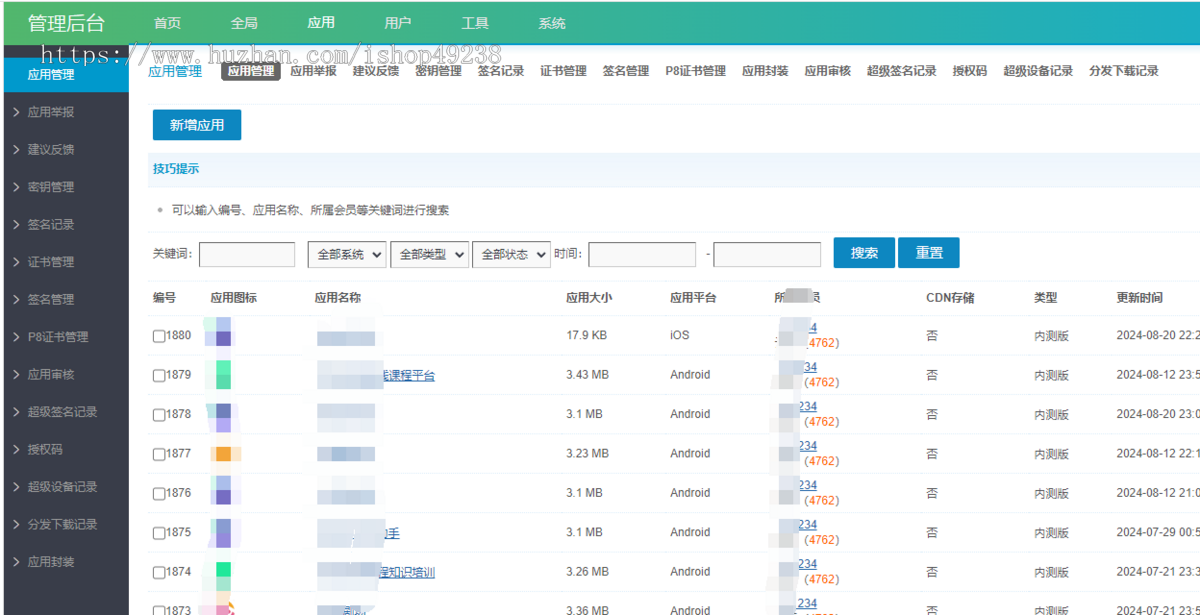1200x615 pixels.
Task: Focus the 关键词 input field
Action: 247,254
